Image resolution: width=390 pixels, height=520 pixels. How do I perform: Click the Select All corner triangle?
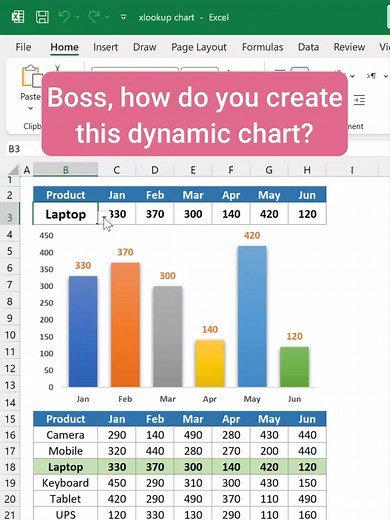coord(14,170)
